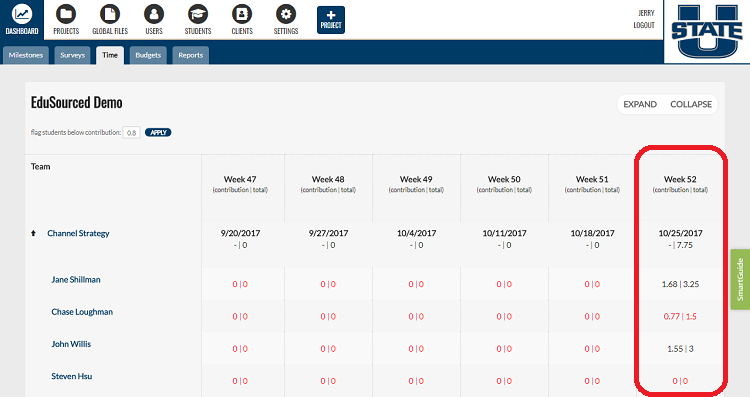Switch to the Reports tab

[x=191, y=55]
